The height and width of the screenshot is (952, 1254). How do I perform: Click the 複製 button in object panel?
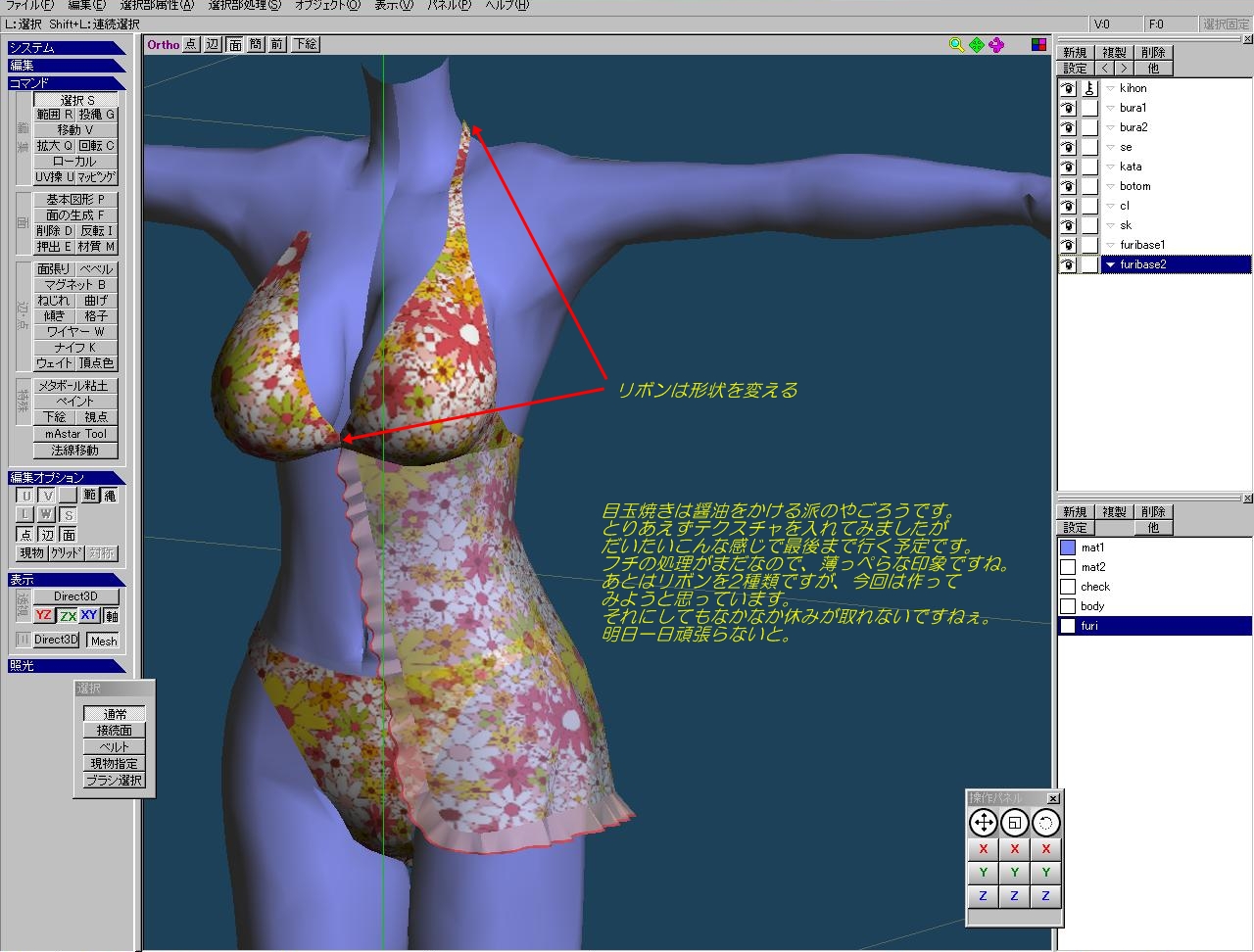click(1114, 53)
